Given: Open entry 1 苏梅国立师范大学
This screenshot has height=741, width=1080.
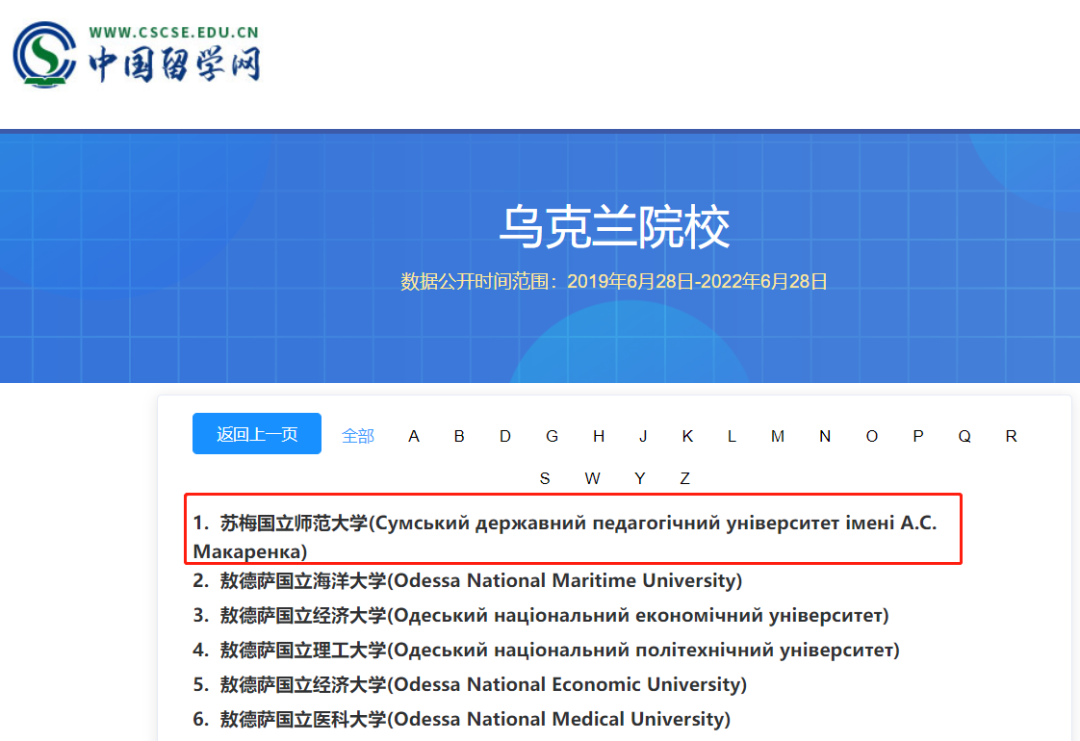Looking at the screenshot, I should point(565,536).
